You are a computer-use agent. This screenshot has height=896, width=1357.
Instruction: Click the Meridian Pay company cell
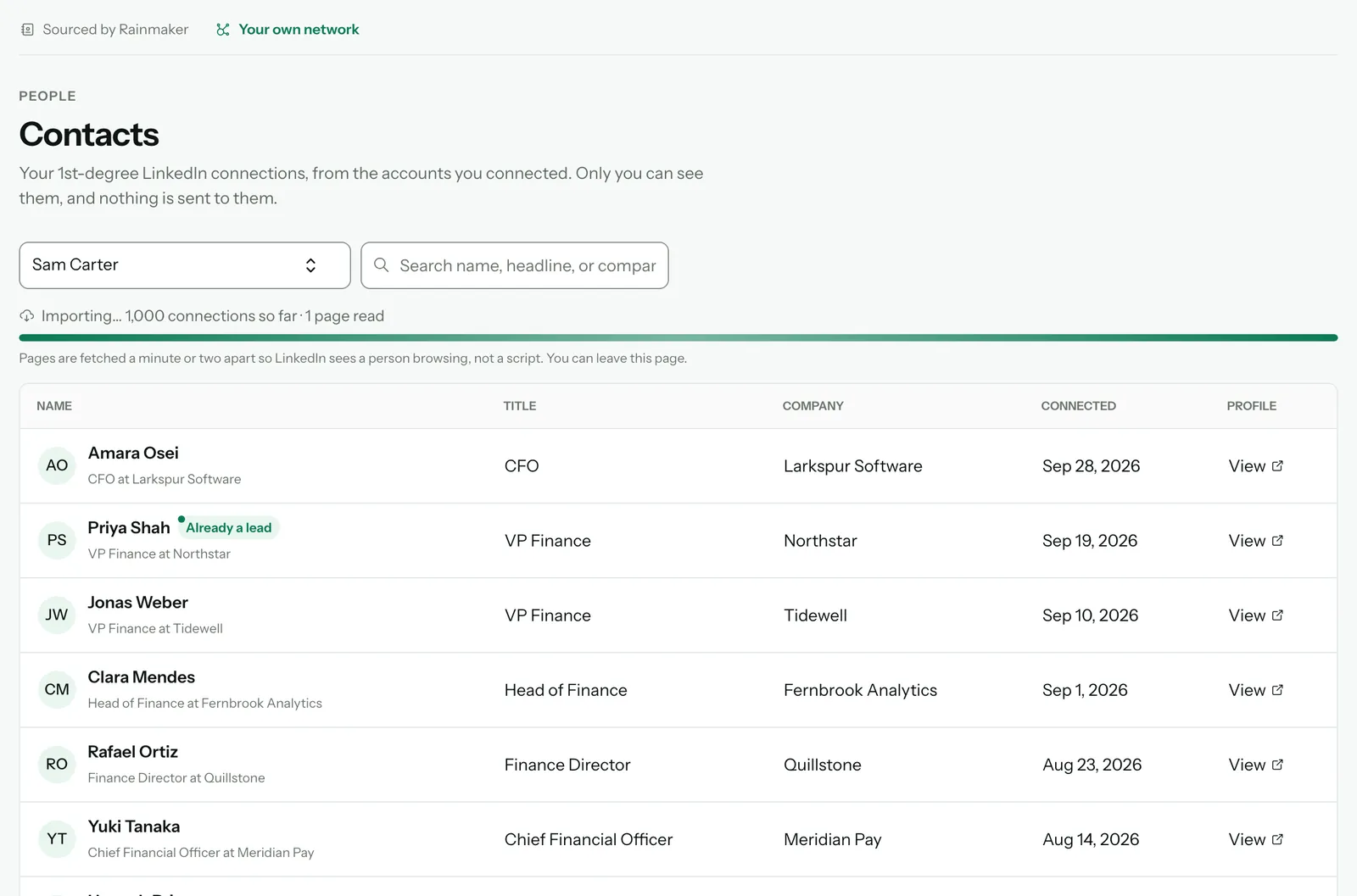point(833,839)
